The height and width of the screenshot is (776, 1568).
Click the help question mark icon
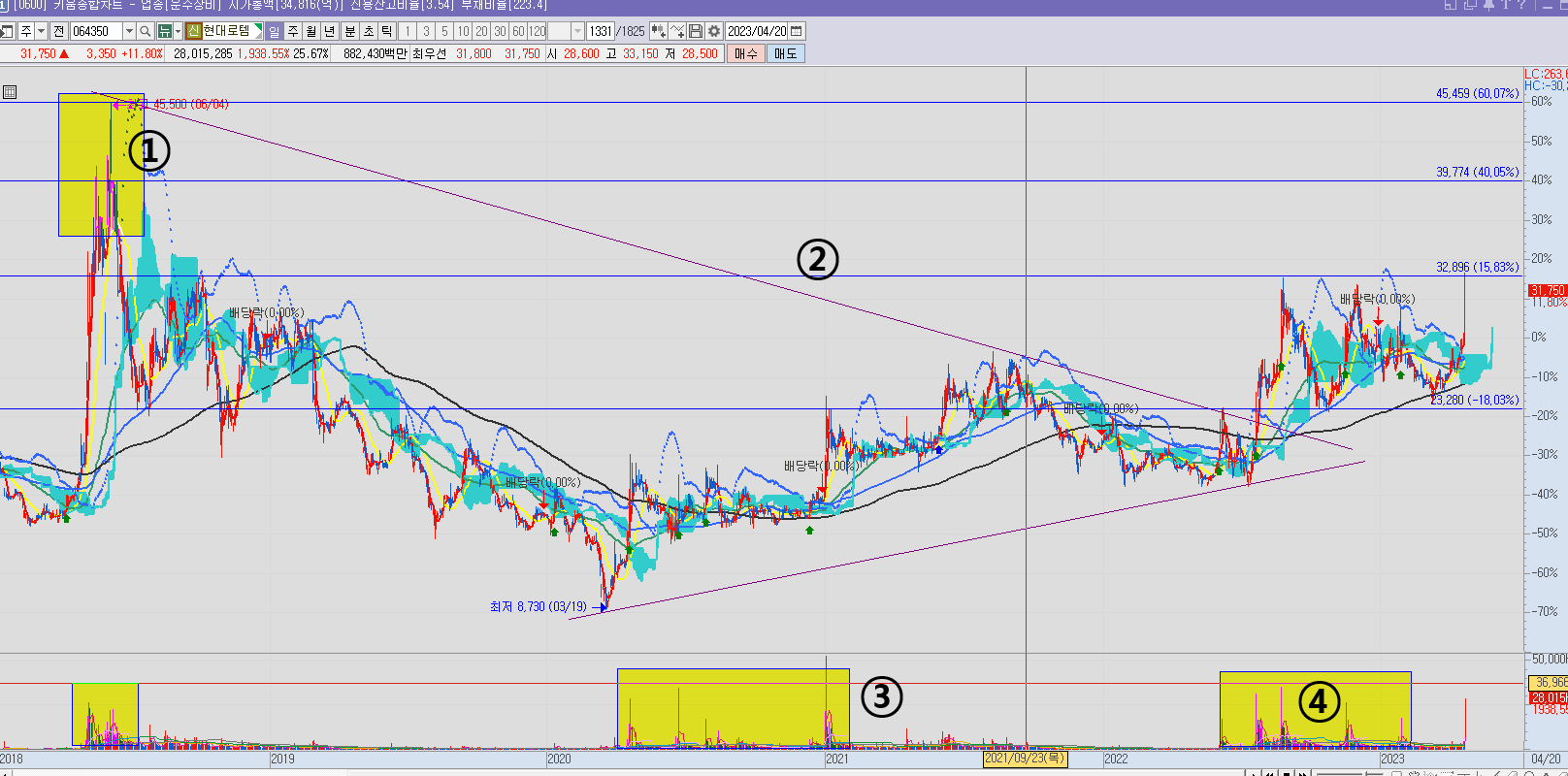coord(1521,5)
